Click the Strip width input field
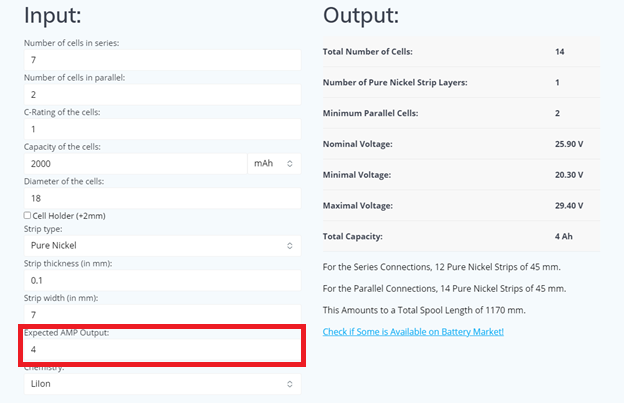 (x=161, y=315)
